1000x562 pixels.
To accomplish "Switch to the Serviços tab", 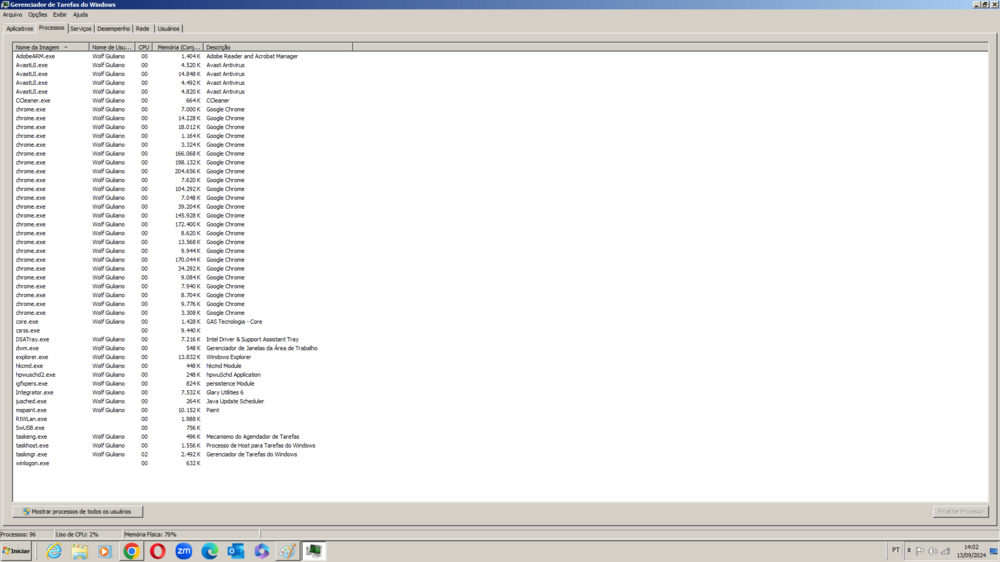I will tap(81, 29).
